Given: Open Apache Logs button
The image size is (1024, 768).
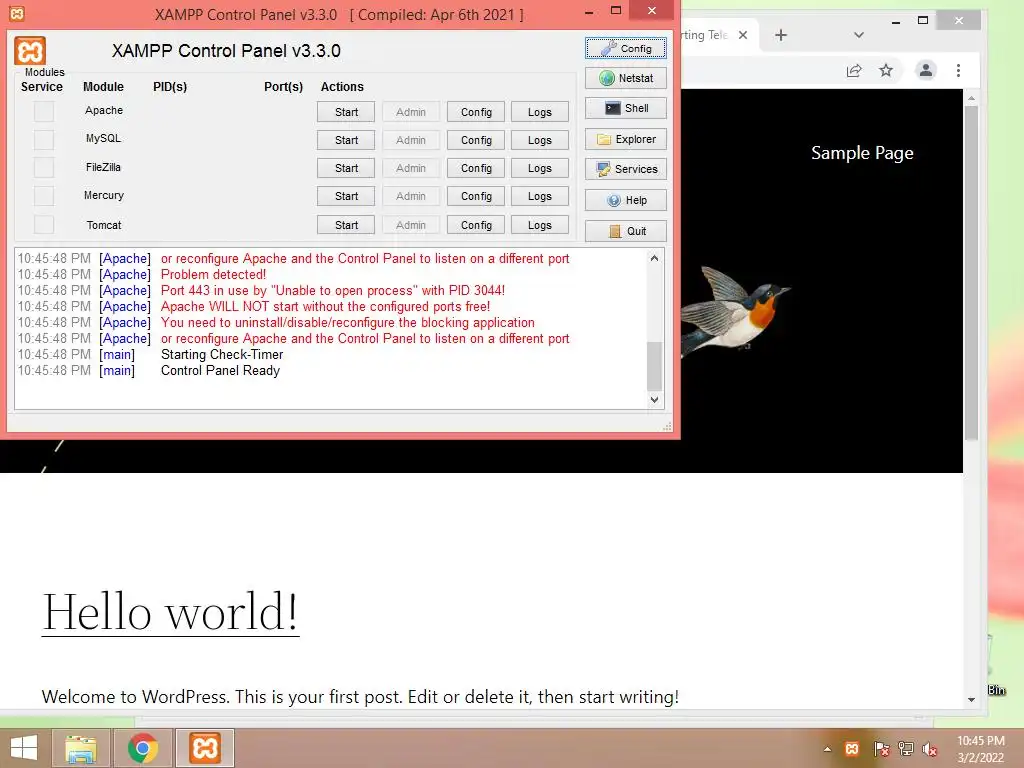Looking at the screenshot, I should click(x=539, y=112).
